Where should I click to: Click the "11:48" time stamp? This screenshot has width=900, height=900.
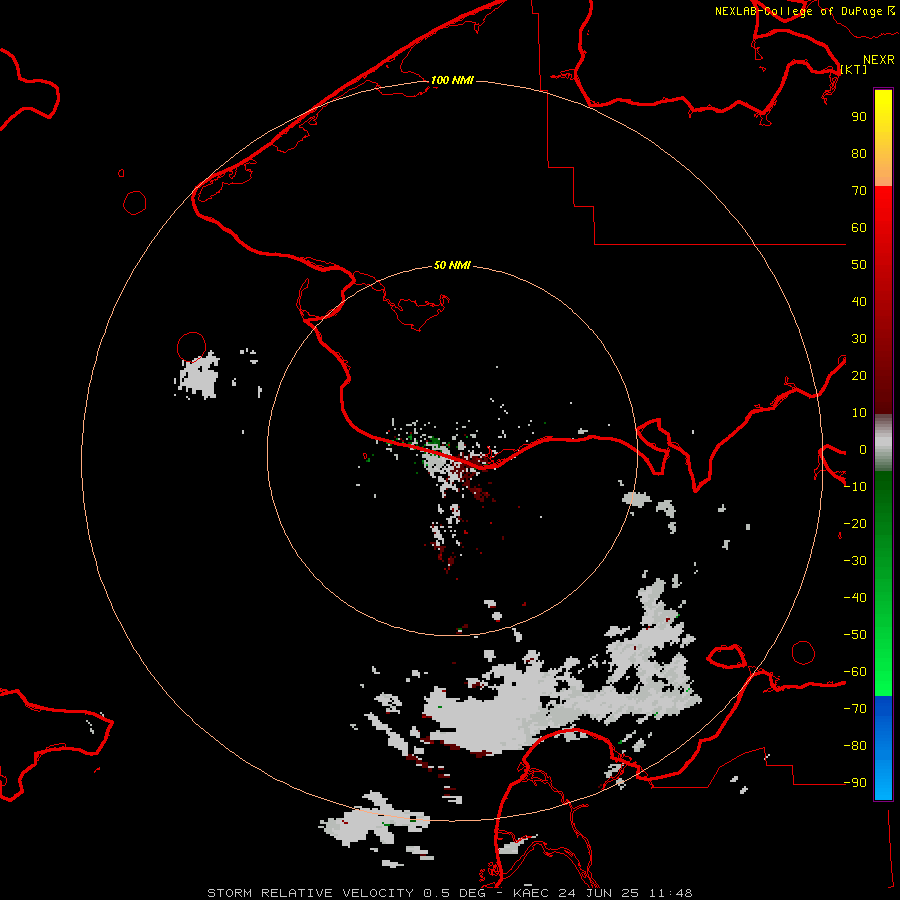coord(670,893)
